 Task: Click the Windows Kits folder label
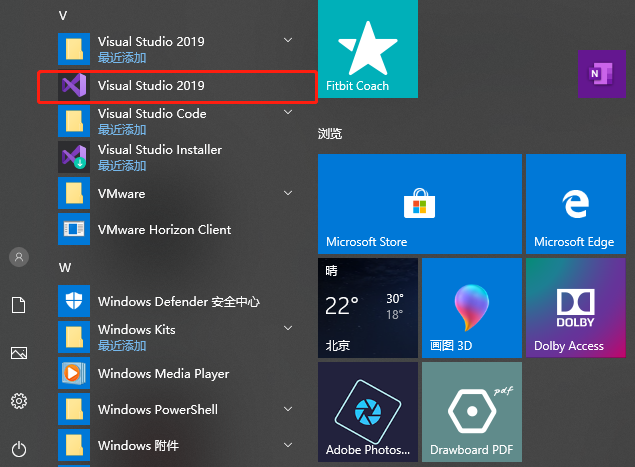(x=137, y=330)
